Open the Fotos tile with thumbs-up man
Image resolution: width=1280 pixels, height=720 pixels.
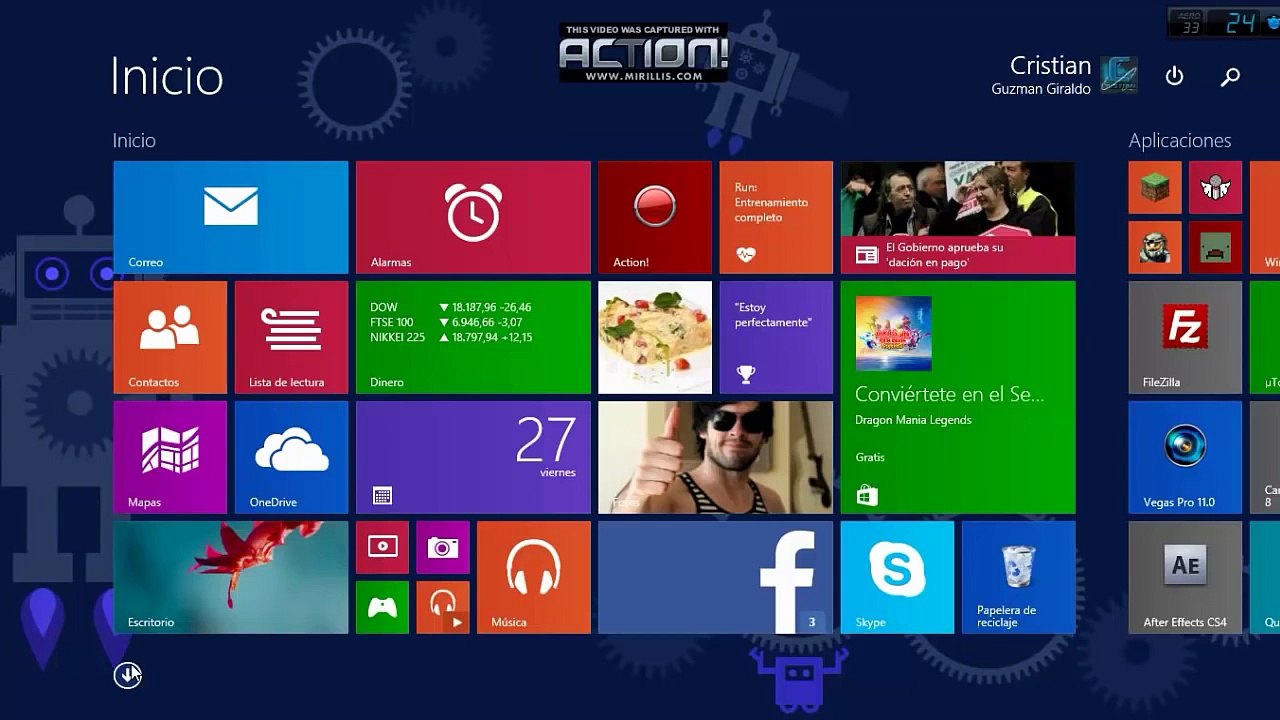click(x=715, y=457)
